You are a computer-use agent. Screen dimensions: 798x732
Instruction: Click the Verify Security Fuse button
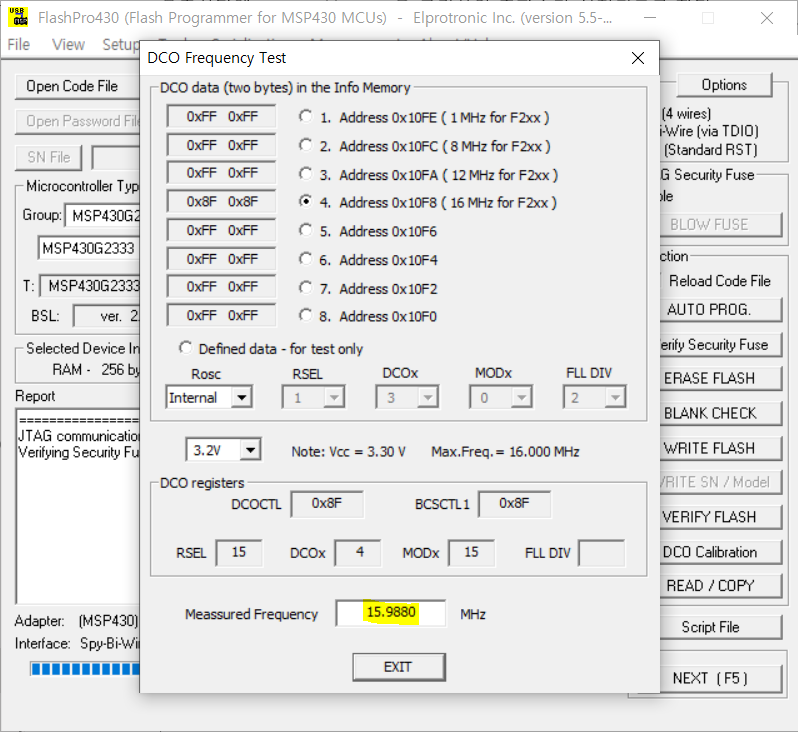tap(720, 345)
